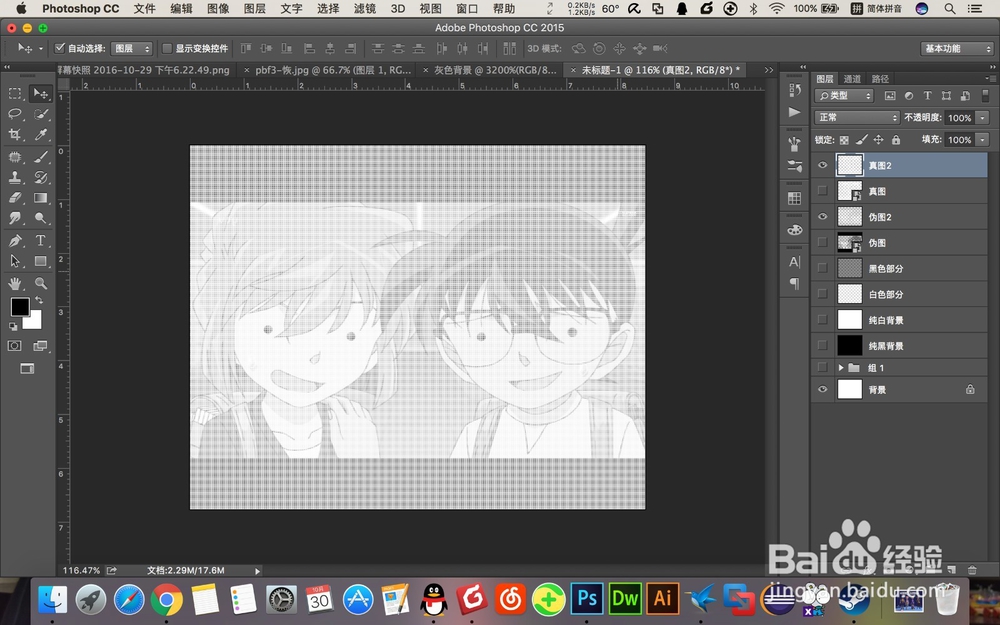Screen dimensions: 1000x625
Task: Hide the 背景 layer
Action: [822, 389]
